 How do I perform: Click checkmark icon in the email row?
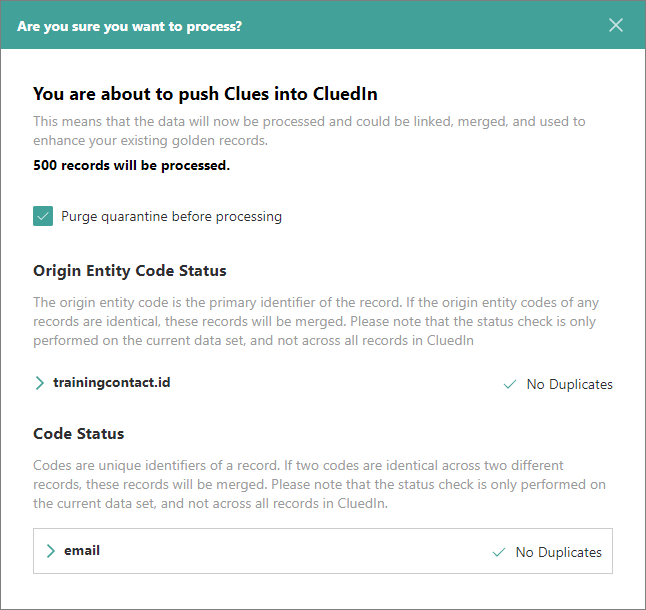coord(499,552)
